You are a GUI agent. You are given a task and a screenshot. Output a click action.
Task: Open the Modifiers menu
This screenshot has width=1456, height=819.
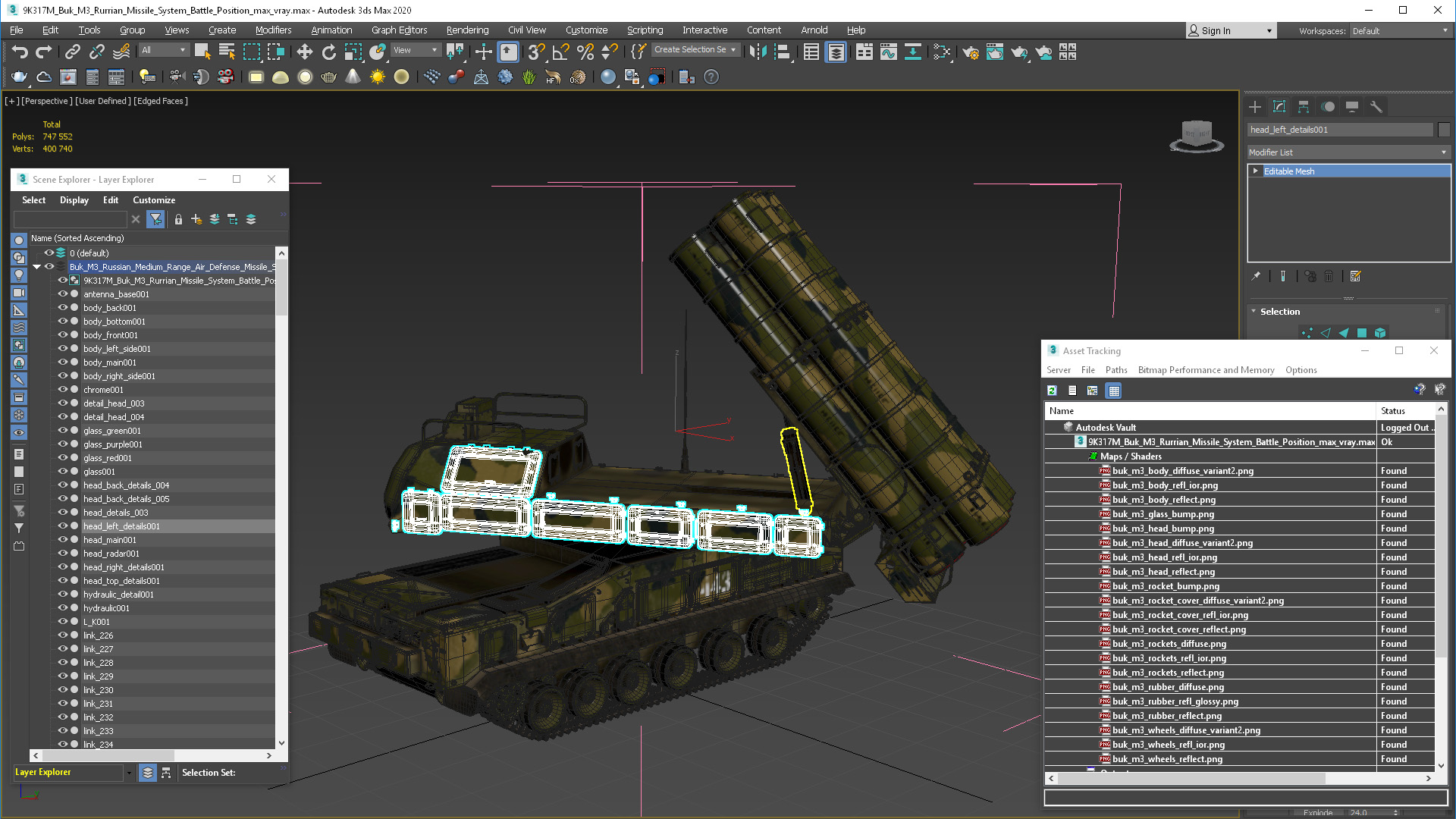pos(273,30)
